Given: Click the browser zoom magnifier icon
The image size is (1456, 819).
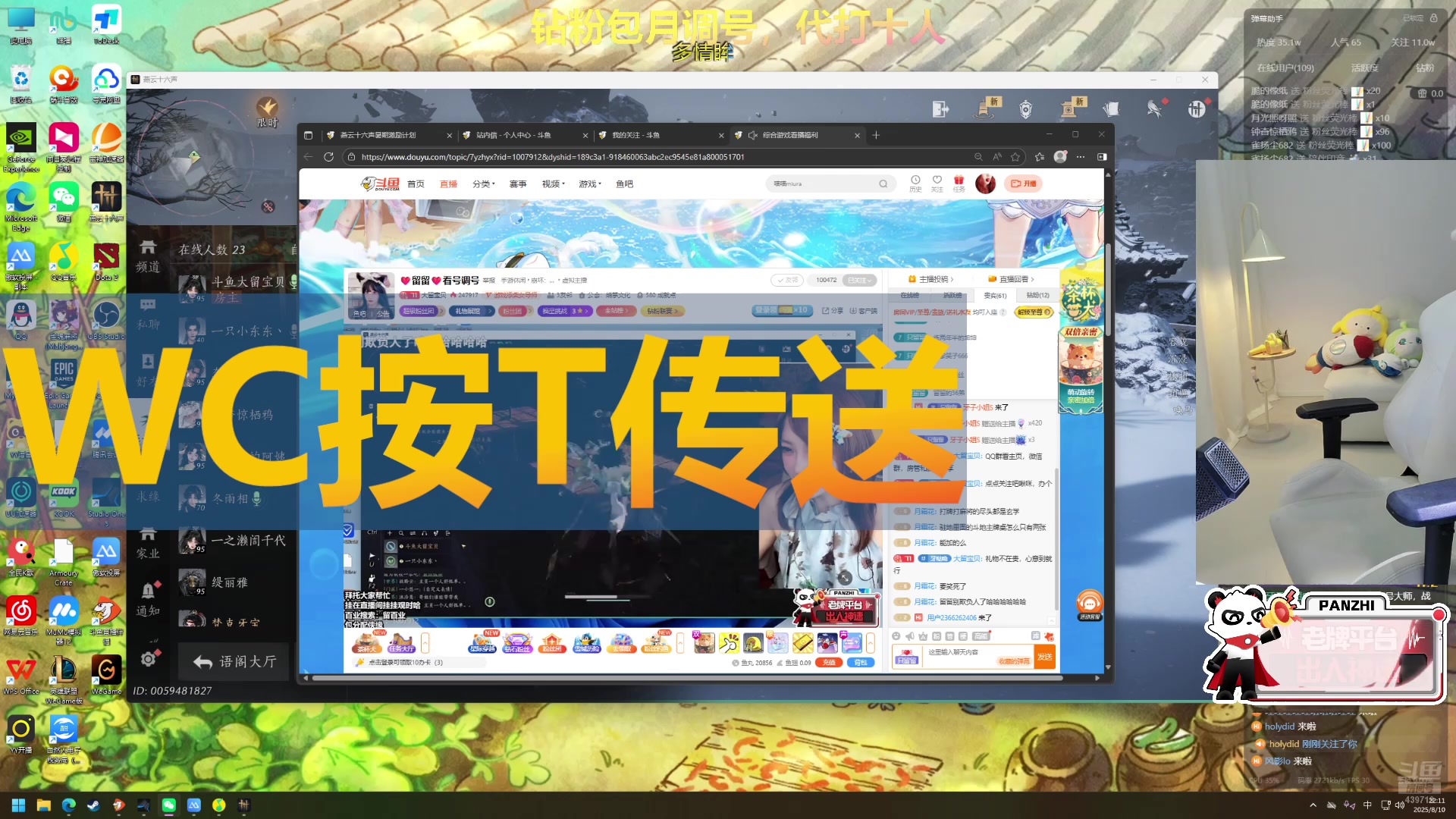Looking at the screenshot, I should [x=978, y=157].
